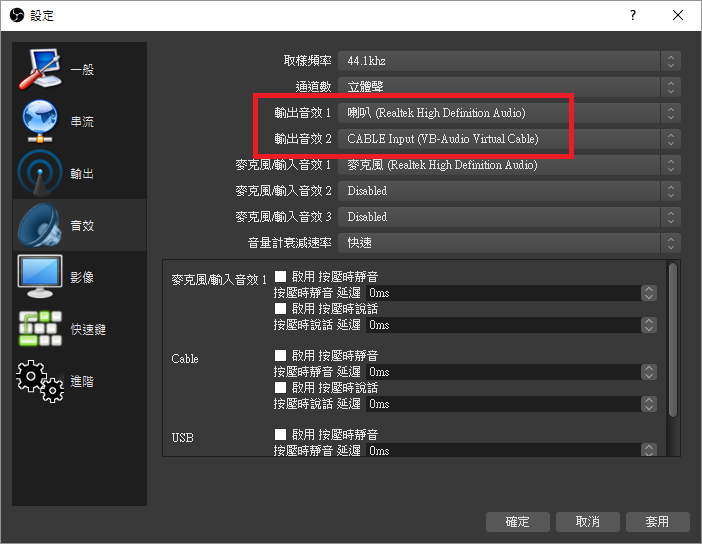Viewport: 702px width, 544px height.
Task: Adjust USB 按壓時靜音 延遲 stepper
Action: (x=649, y=450)
